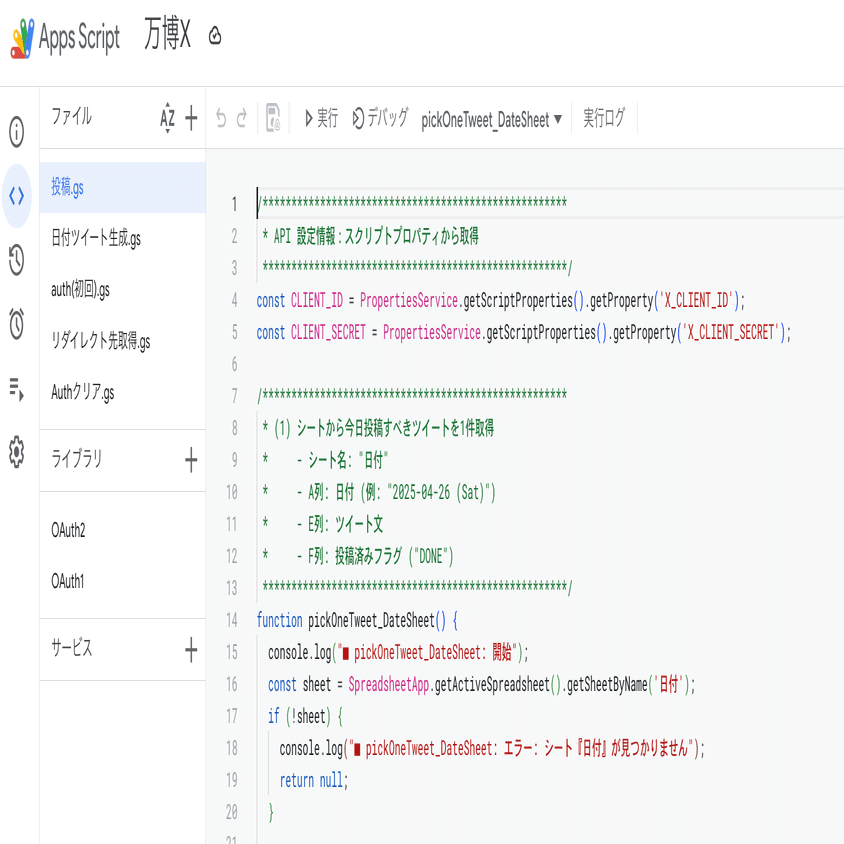Add a library with plus icon
Screen dimensions: 844x844
pos(191,460)
